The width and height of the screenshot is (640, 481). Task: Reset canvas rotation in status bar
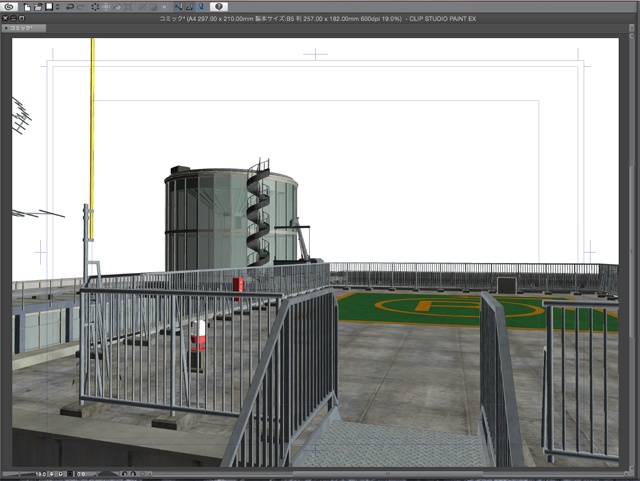pos(142,474)
